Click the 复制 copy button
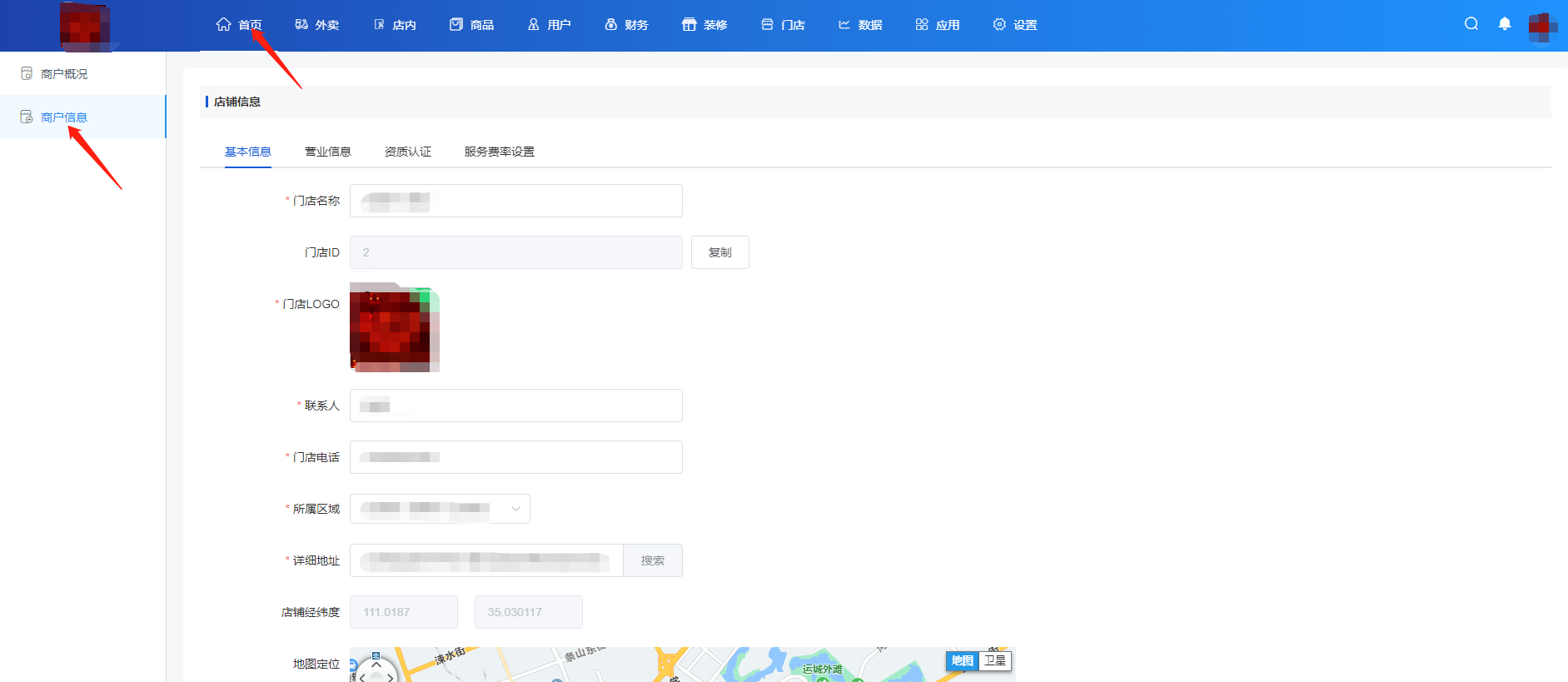 point(720,252)
